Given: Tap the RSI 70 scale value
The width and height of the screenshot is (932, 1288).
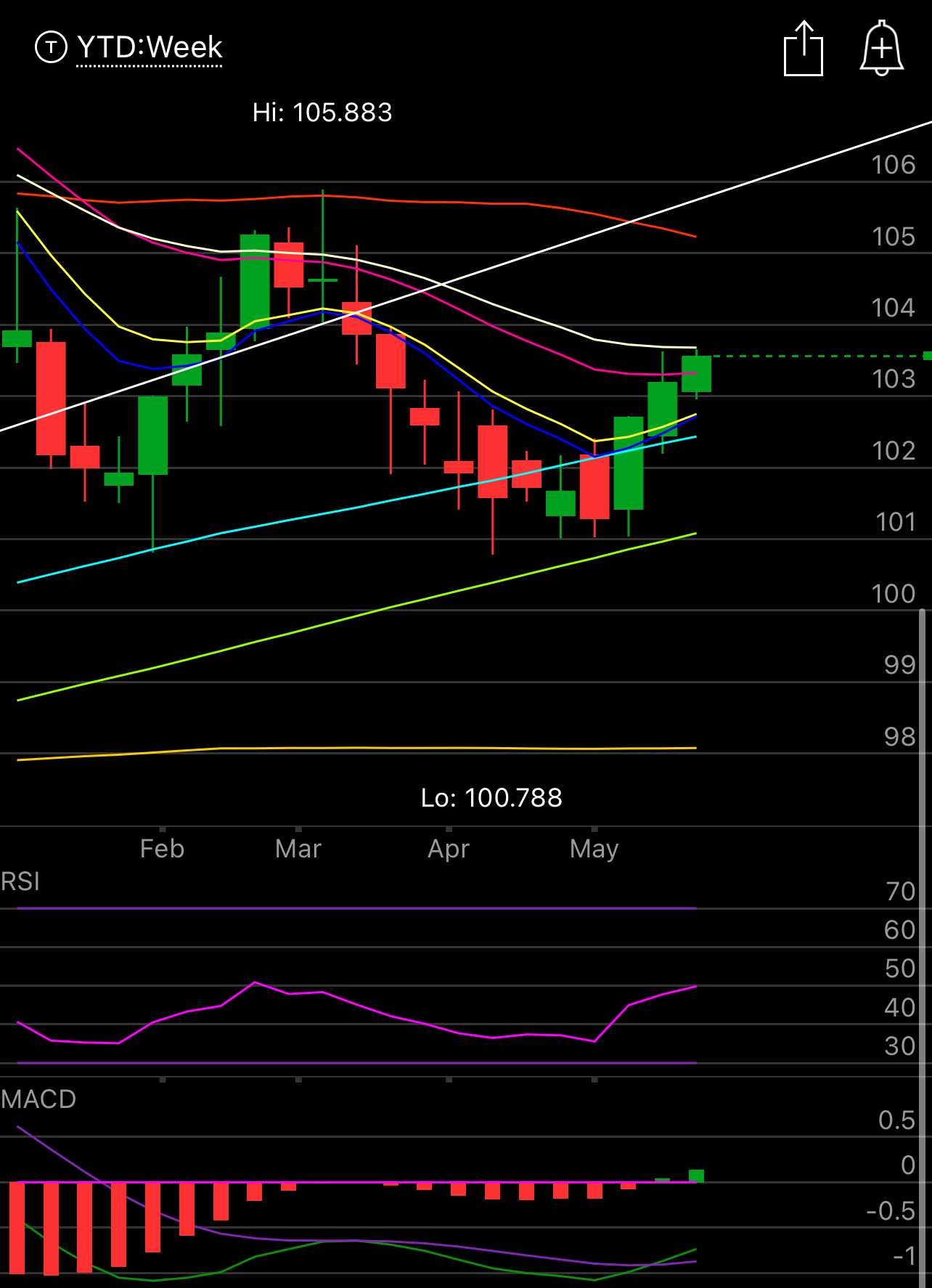Looking at the screenshot, I should point(901,892).
